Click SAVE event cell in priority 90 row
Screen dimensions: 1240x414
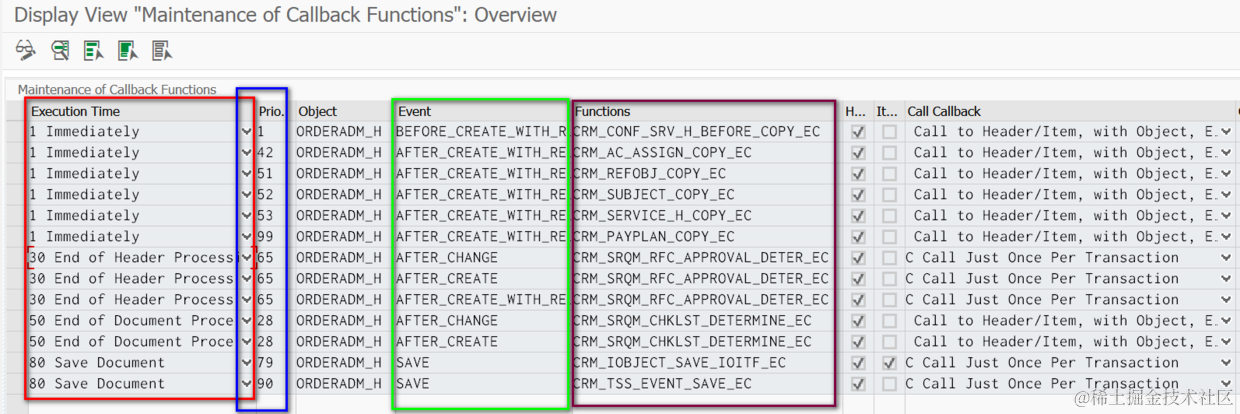point(482,384)
